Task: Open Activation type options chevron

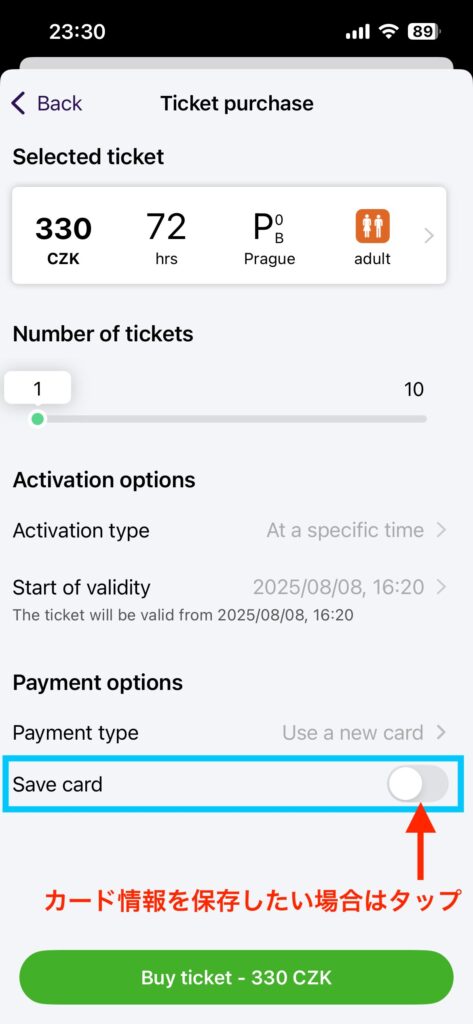Action: tap(442, 530)
